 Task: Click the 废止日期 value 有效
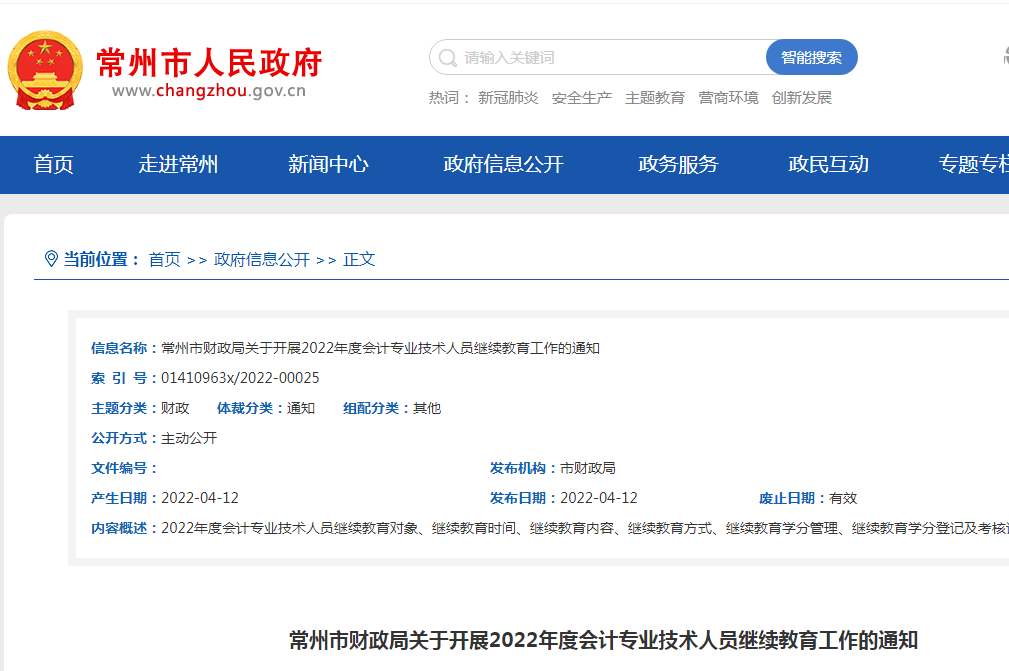point(843,498)
